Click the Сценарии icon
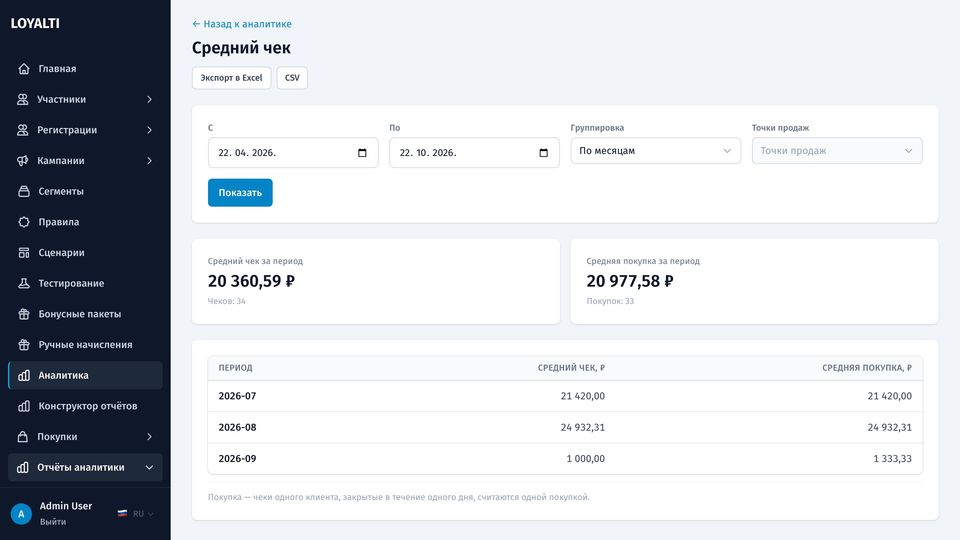 tap(24, 252)
